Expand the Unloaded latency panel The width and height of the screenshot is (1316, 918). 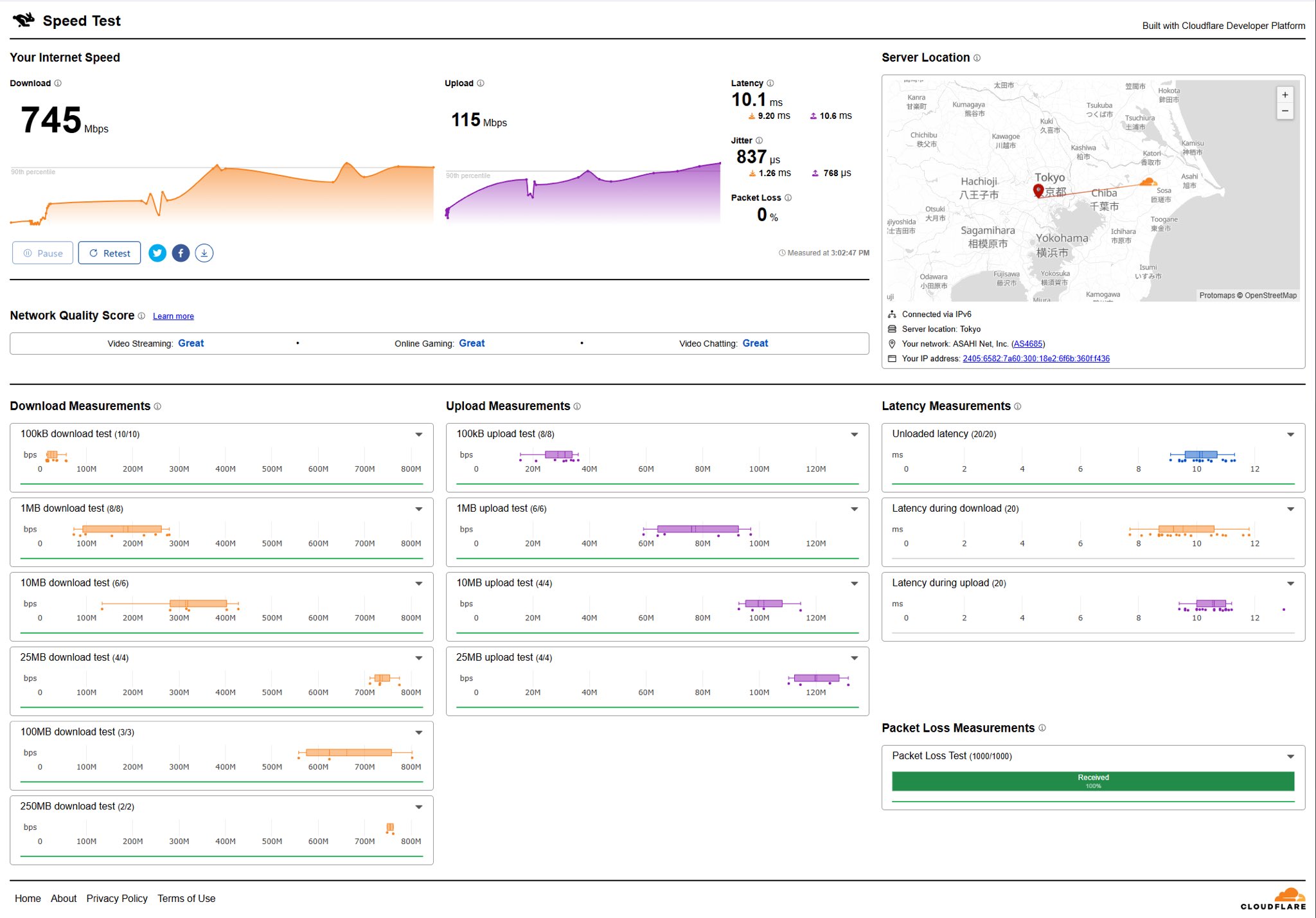[1290, 435]
